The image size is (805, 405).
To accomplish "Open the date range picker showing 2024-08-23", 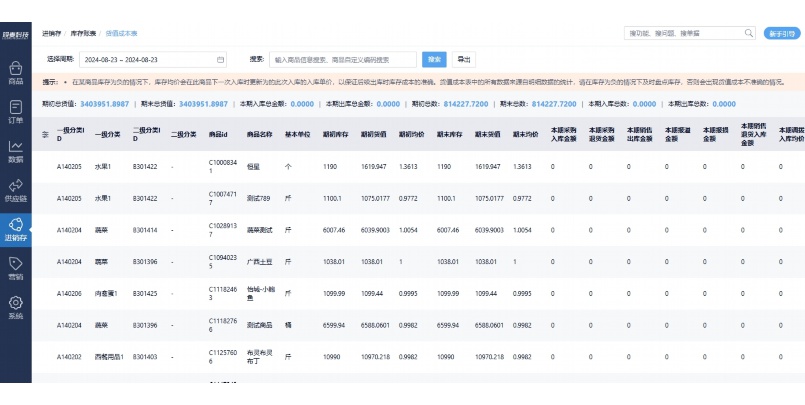I will 152,60.
